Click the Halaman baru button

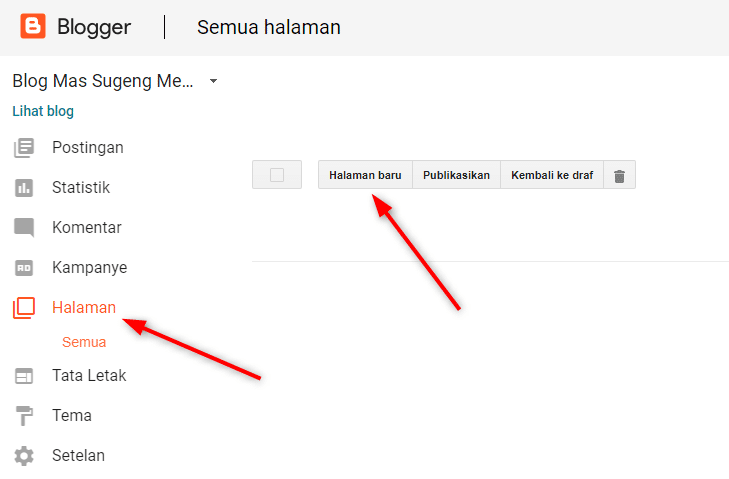(x=365, y=175)
